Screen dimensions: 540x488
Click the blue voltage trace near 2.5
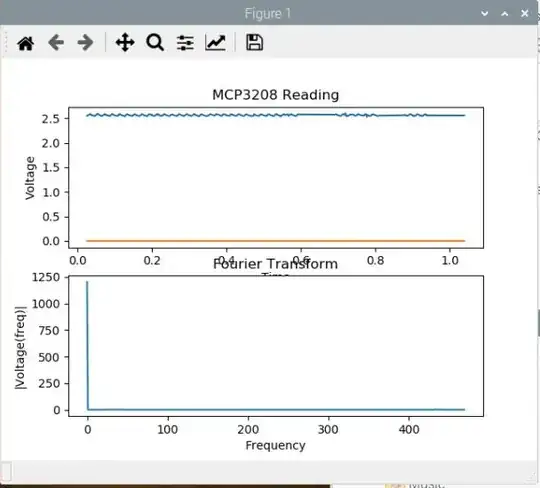(276, 115)
